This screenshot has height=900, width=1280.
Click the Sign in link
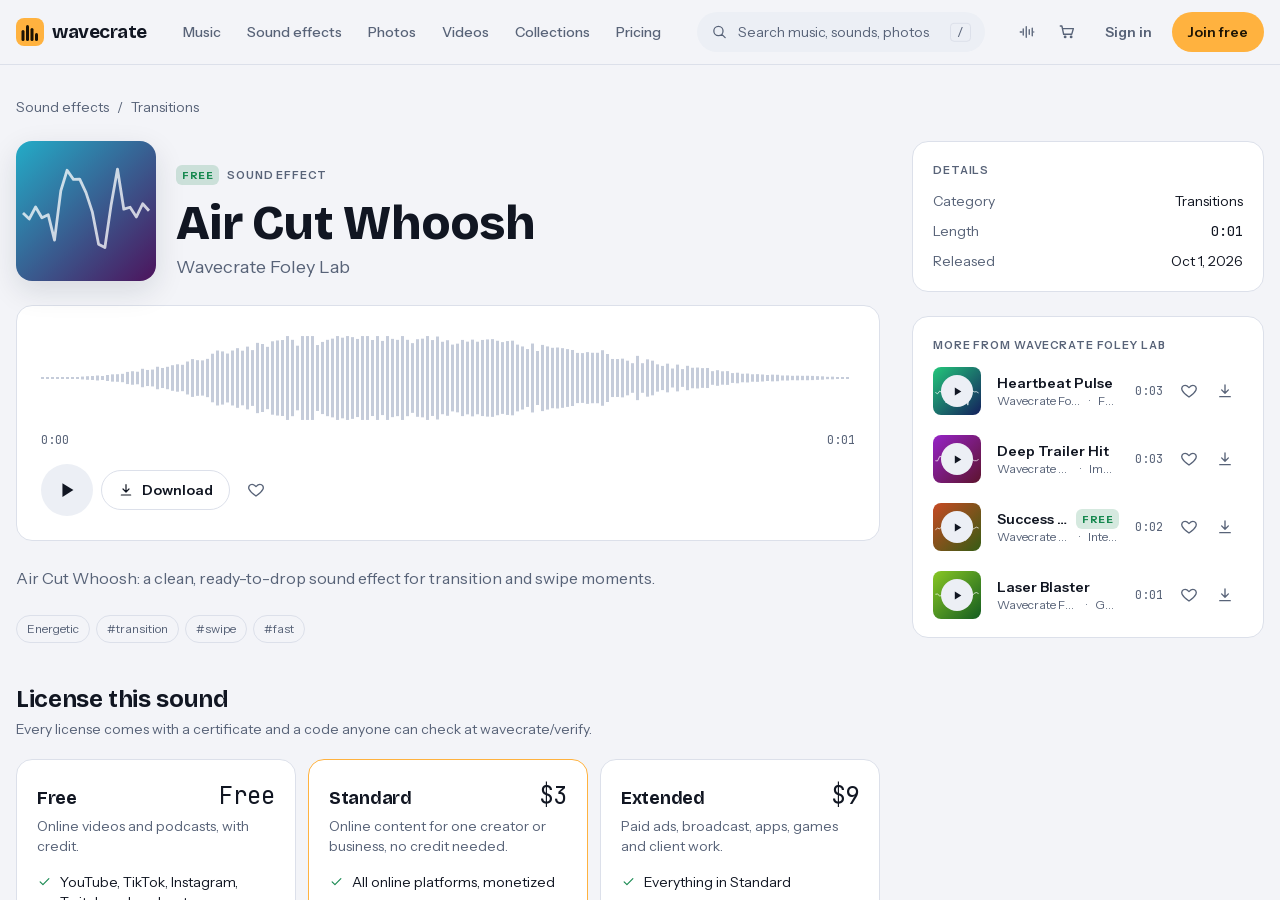point(1128,32)
